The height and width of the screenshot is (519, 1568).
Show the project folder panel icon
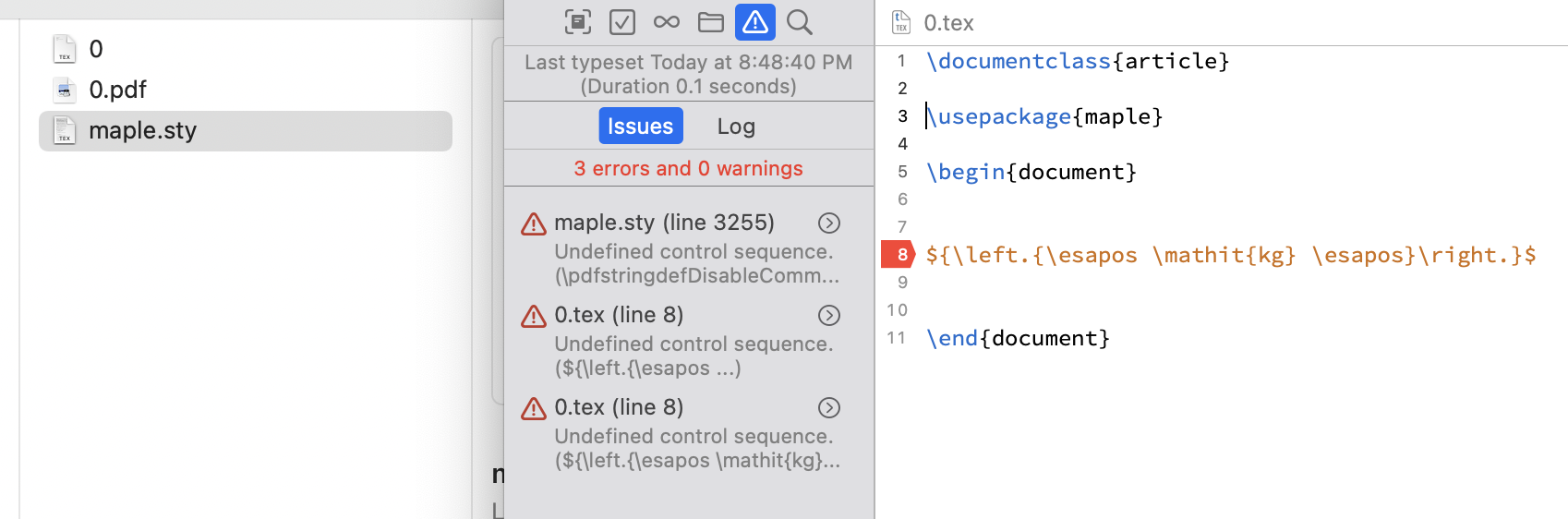pyautogui.click(x=711, y=22)
